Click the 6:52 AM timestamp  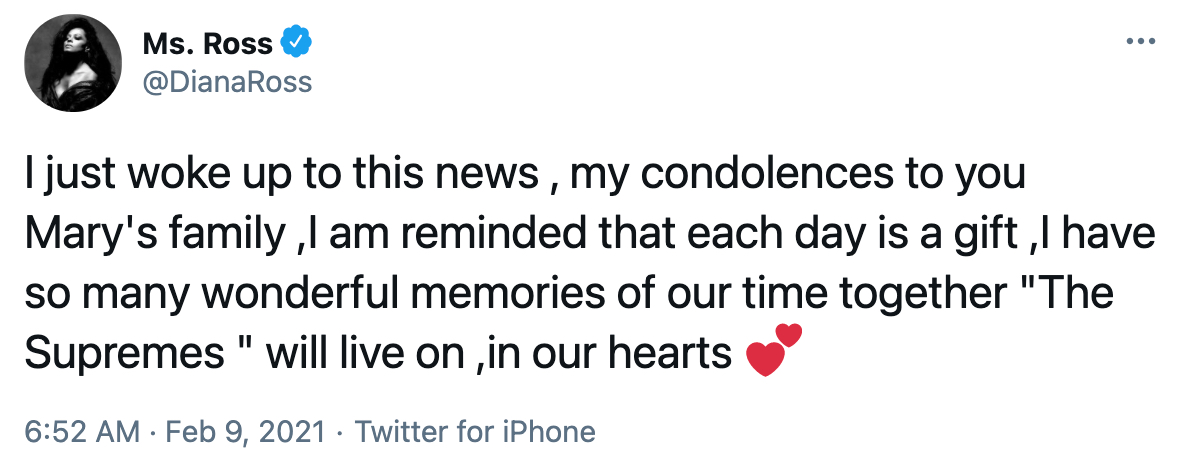[82, 432]
